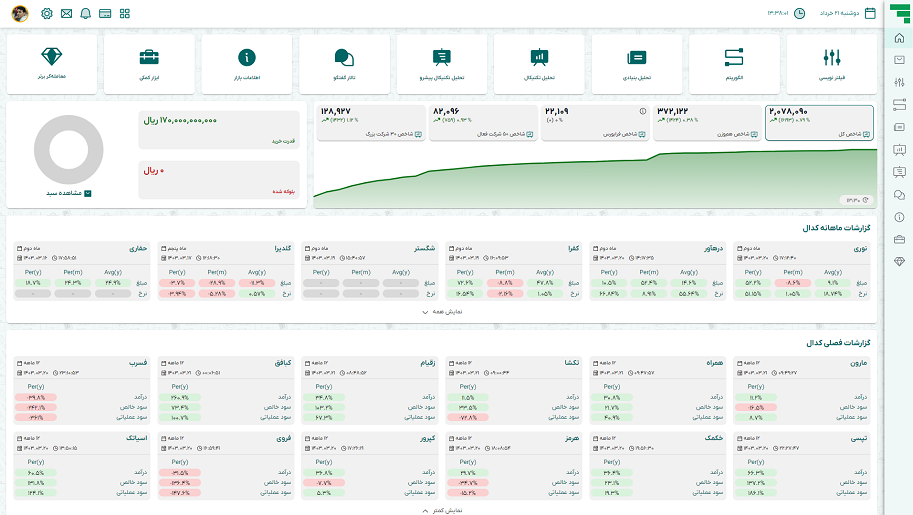Collapse quarterly reports with نمایش کمتر
913x515 pixels.
click(x=442, y=510)
